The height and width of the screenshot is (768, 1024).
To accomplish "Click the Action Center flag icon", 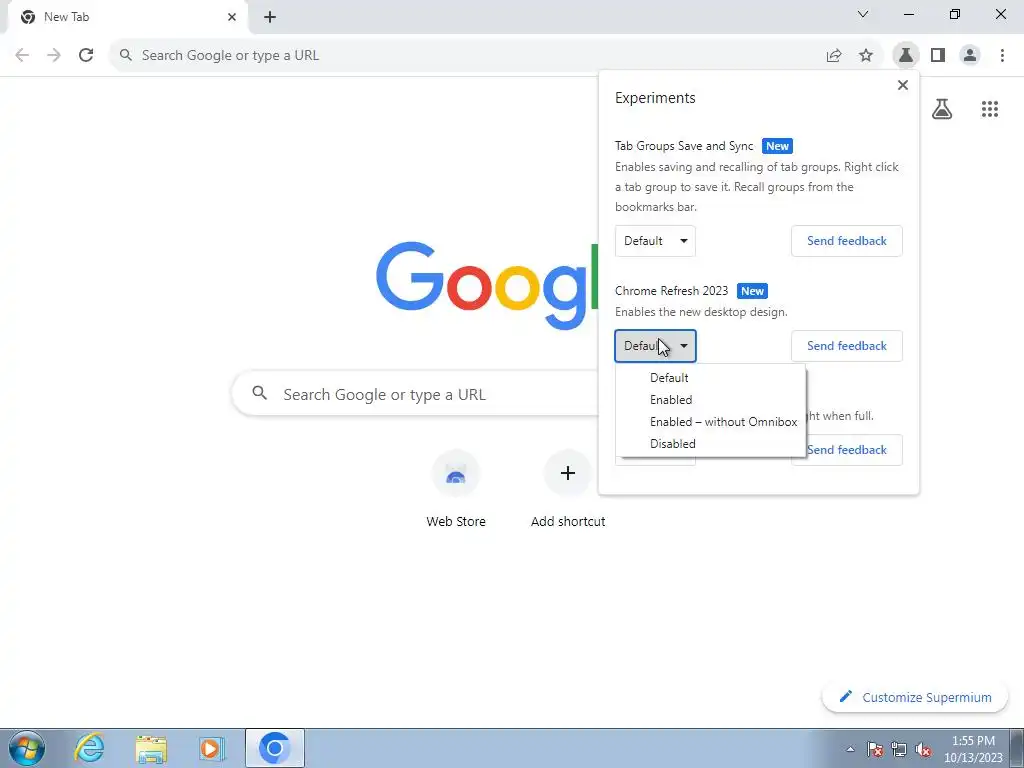I will 875,749.
